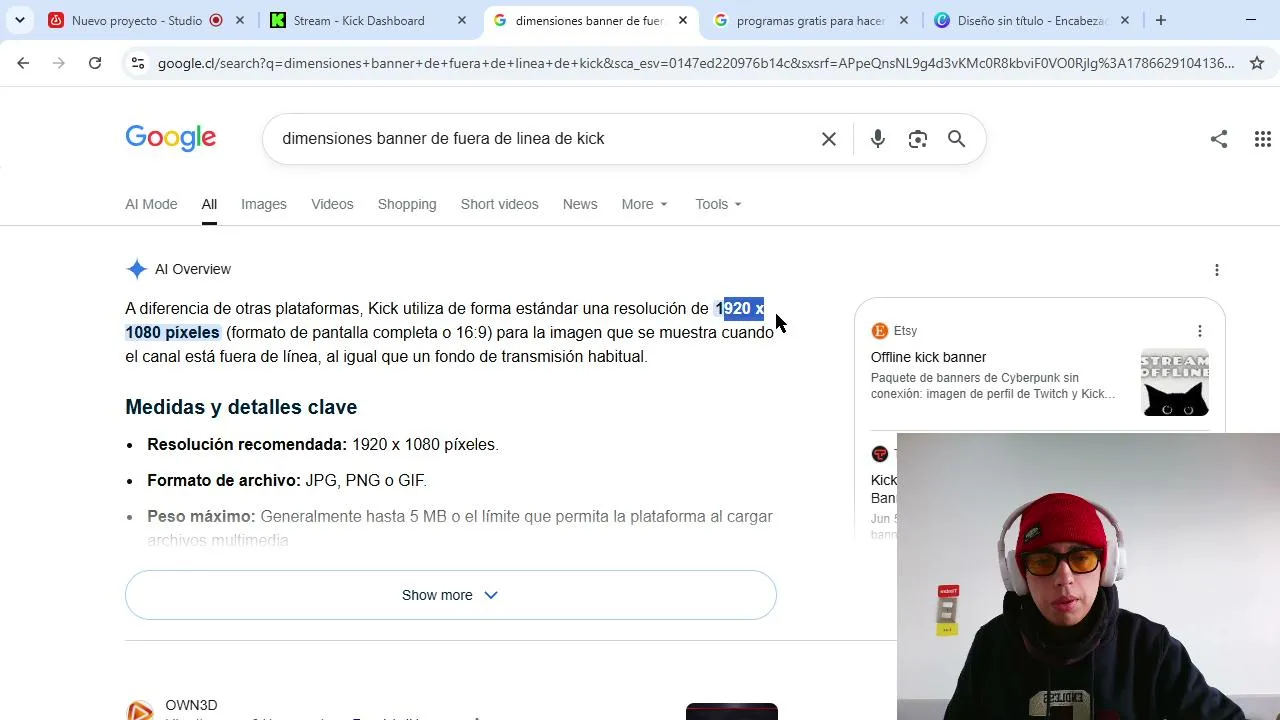Image resolution: width=1280 pixels, height=720 pixels.
Task: Switch to programas gratis para hacer tab
Action: tap(810, 20)
